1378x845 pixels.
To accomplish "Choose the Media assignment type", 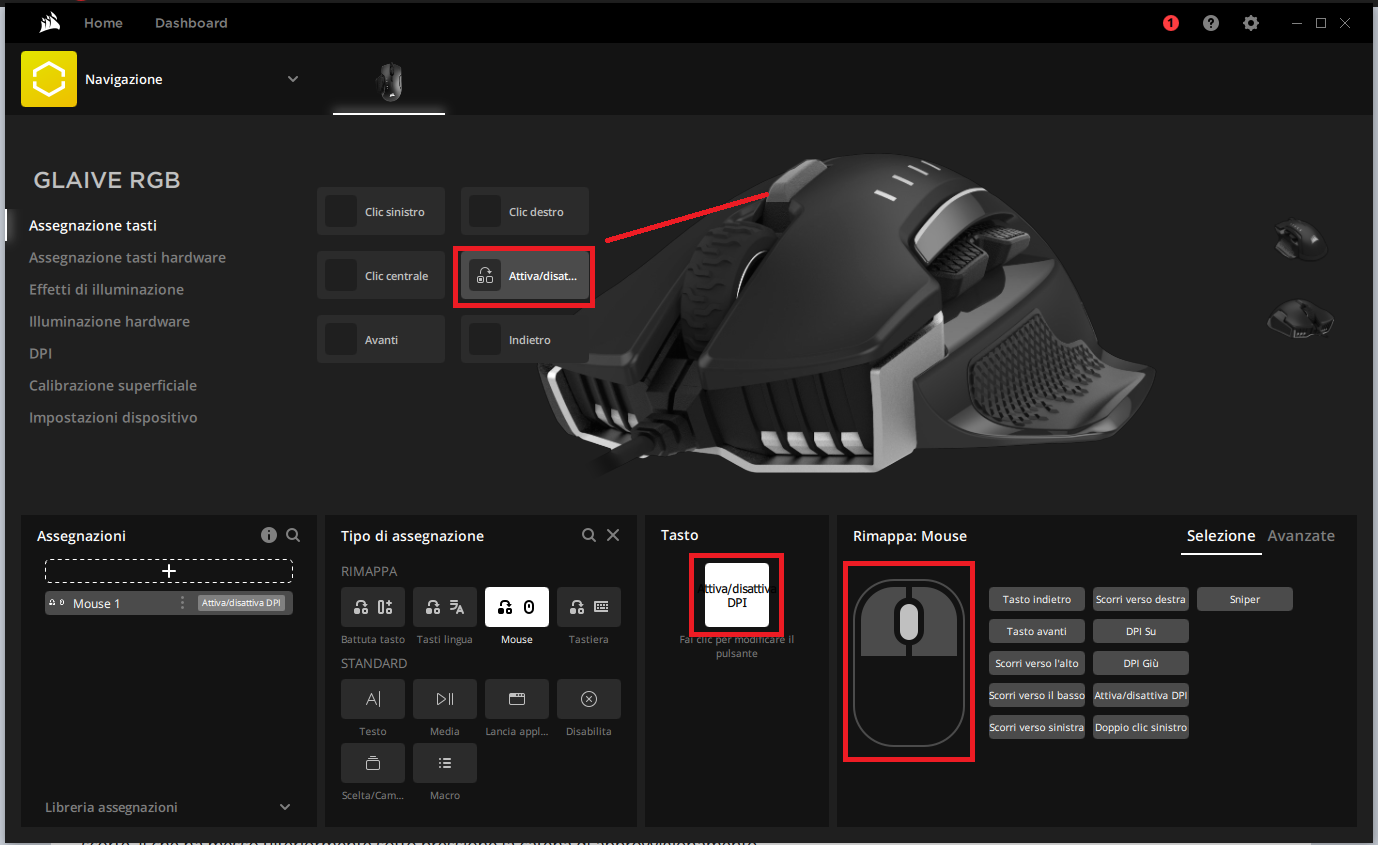I will (x=445, y=699).
